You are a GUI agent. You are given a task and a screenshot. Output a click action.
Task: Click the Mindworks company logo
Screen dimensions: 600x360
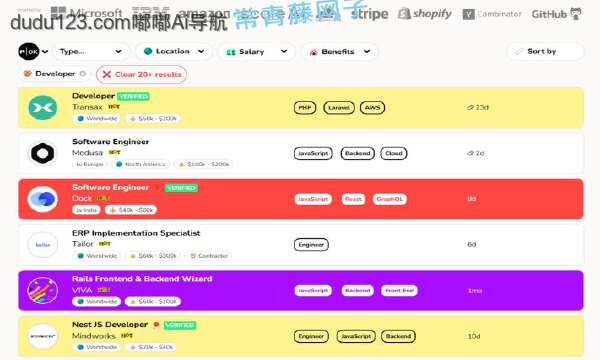[x=42, y=336]
